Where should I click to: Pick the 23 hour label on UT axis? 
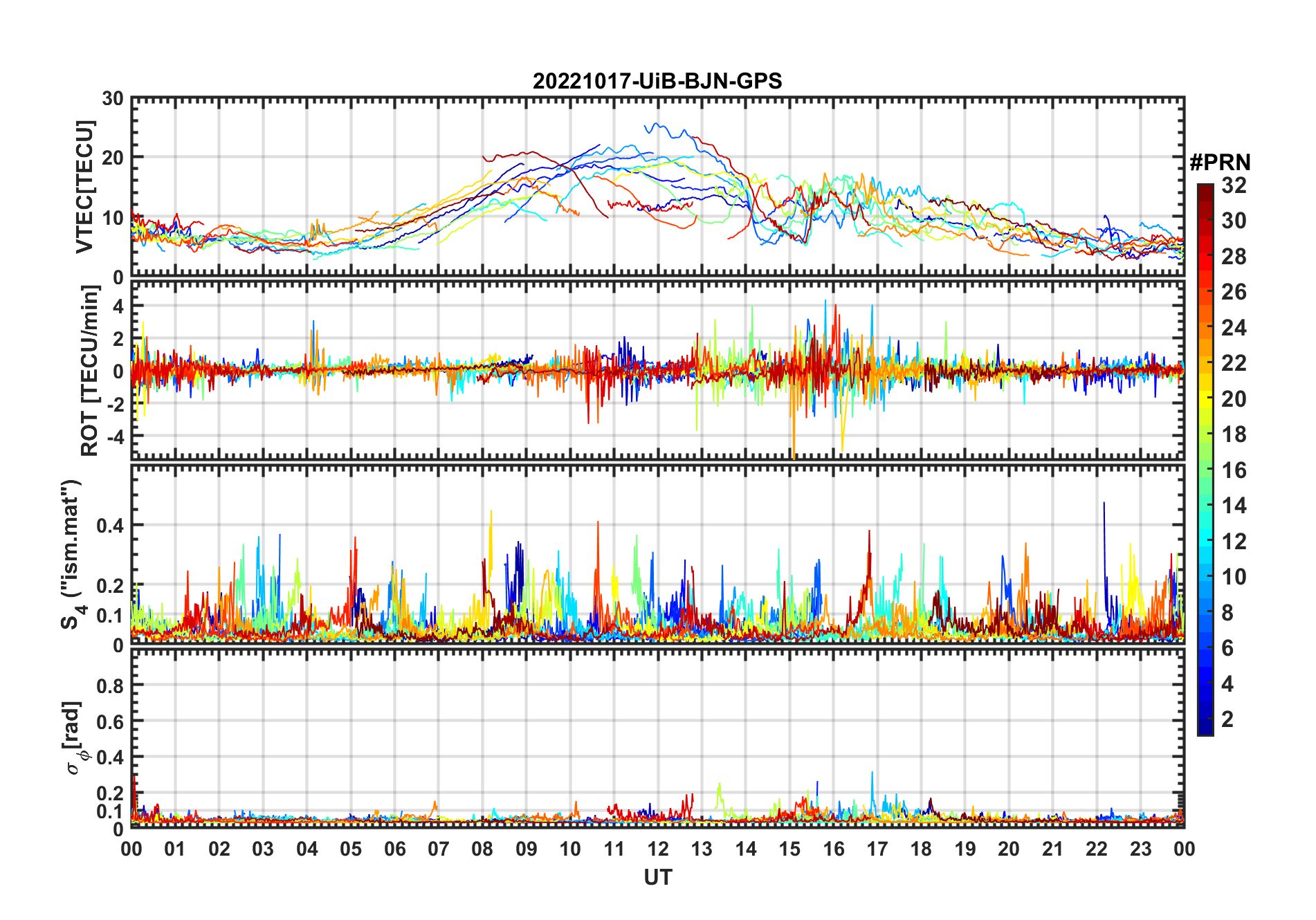1140,849
